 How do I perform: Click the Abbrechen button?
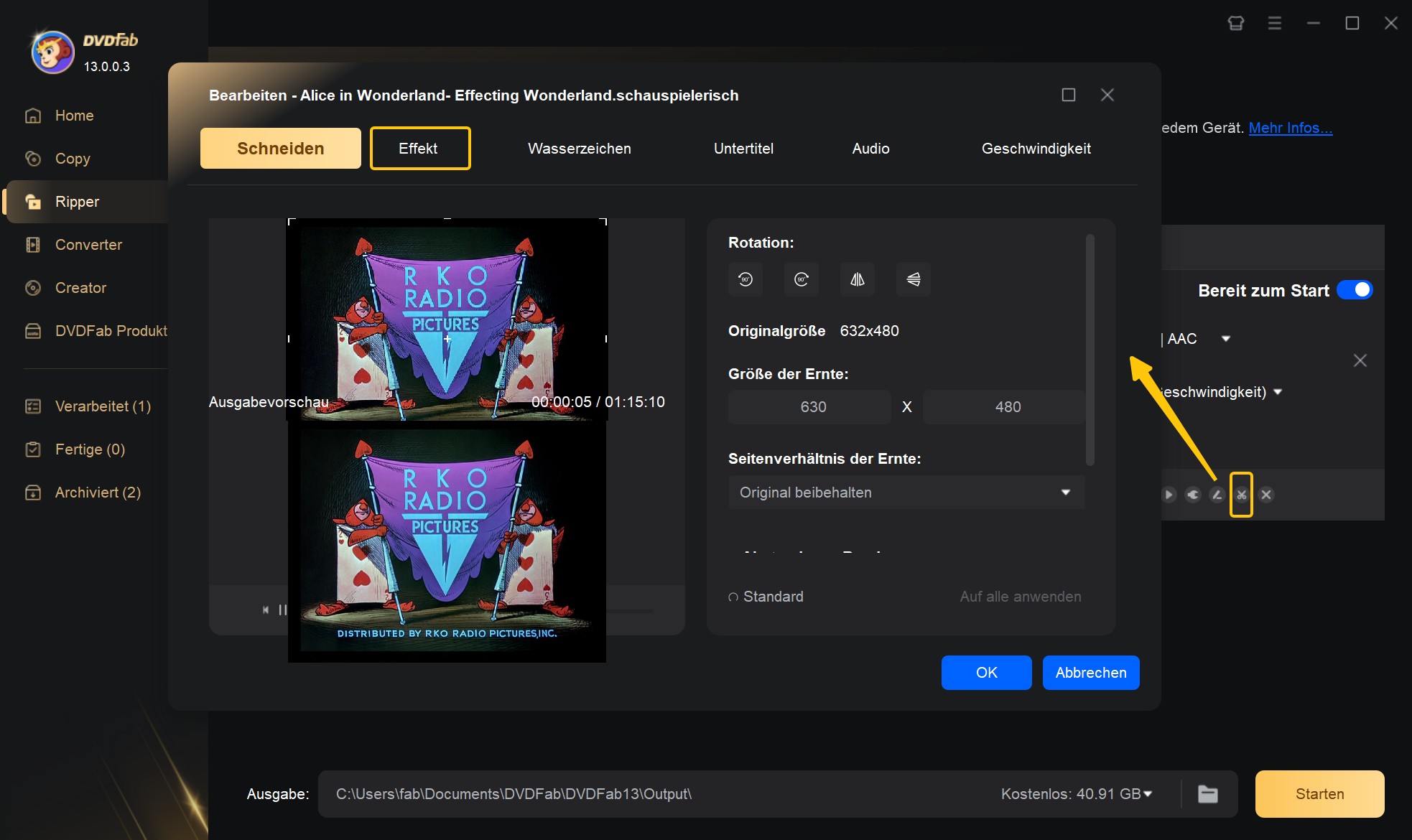1090,672
